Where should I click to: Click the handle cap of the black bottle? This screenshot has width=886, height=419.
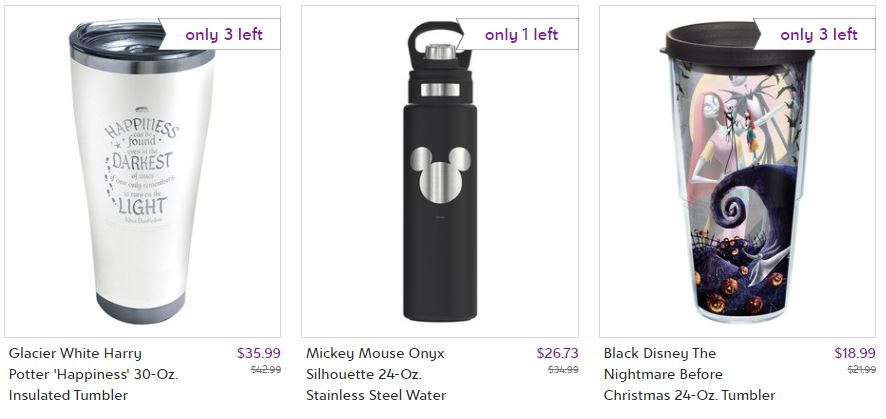(432, 42)
